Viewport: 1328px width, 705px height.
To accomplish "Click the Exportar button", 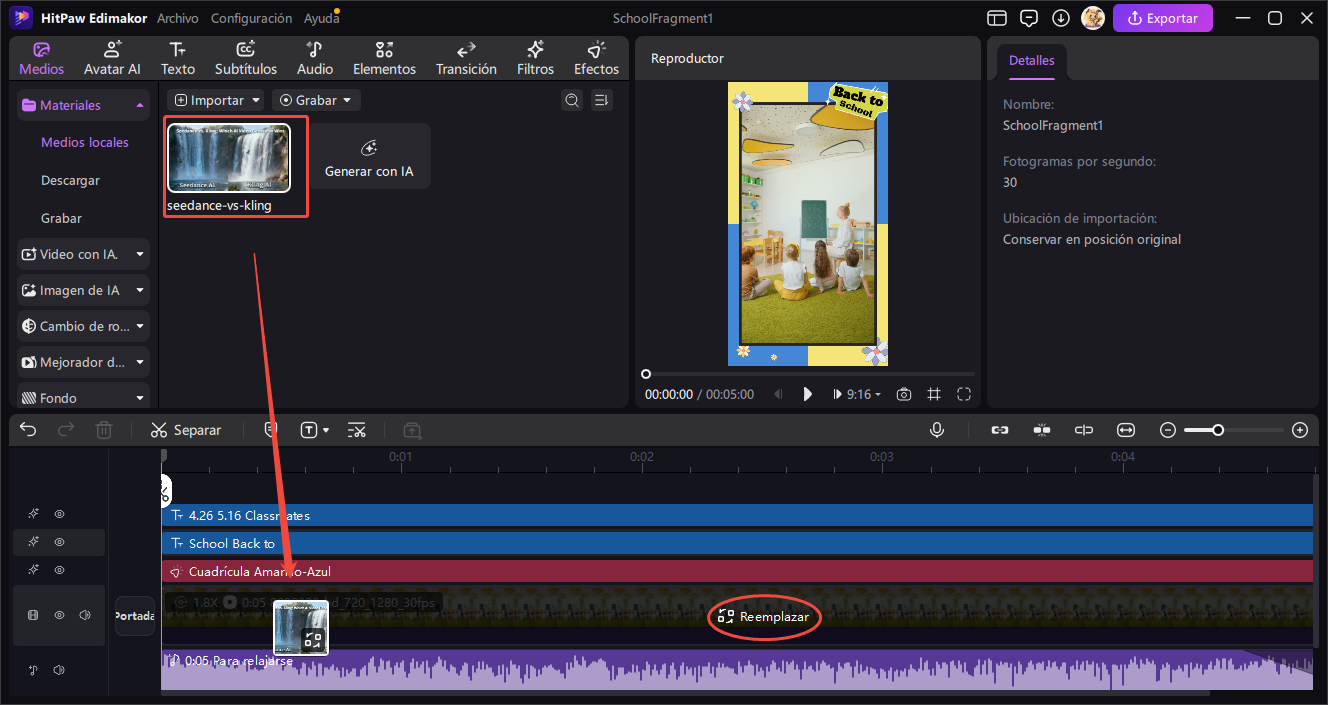I will 1163,17.
